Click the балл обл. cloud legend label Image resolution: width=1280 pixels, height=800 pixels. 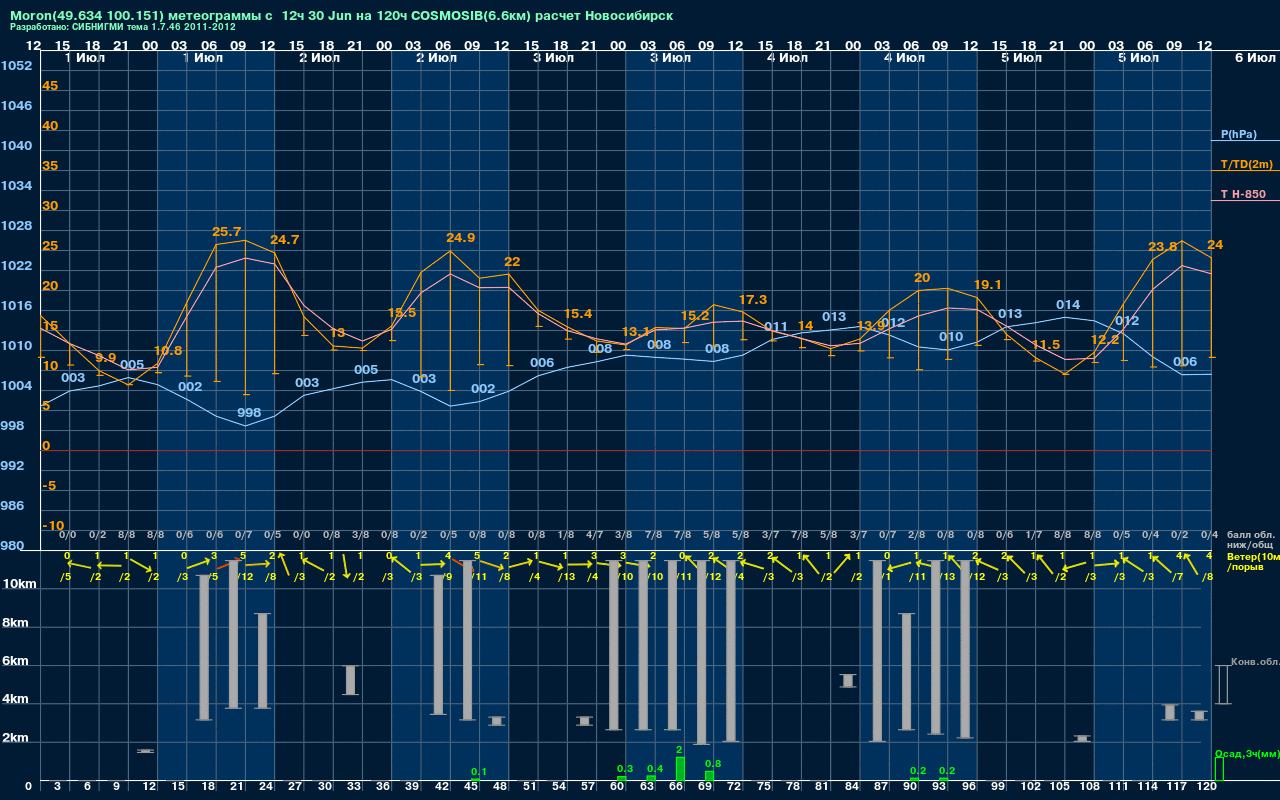coord(1251,535)
